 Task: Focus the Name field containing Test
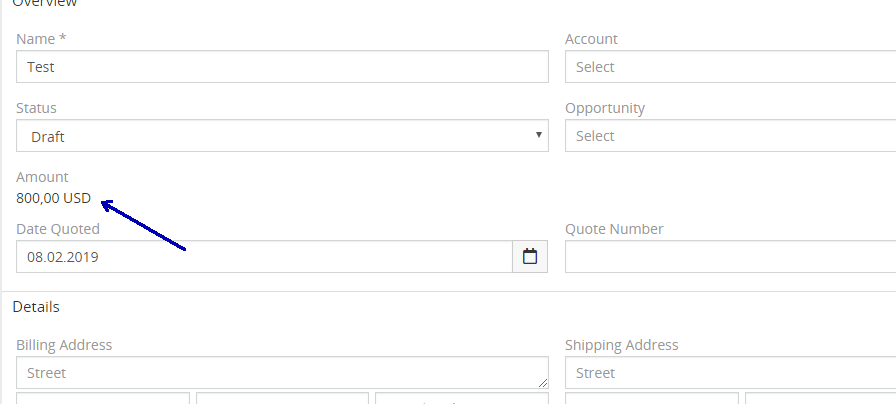coord(282,67)
